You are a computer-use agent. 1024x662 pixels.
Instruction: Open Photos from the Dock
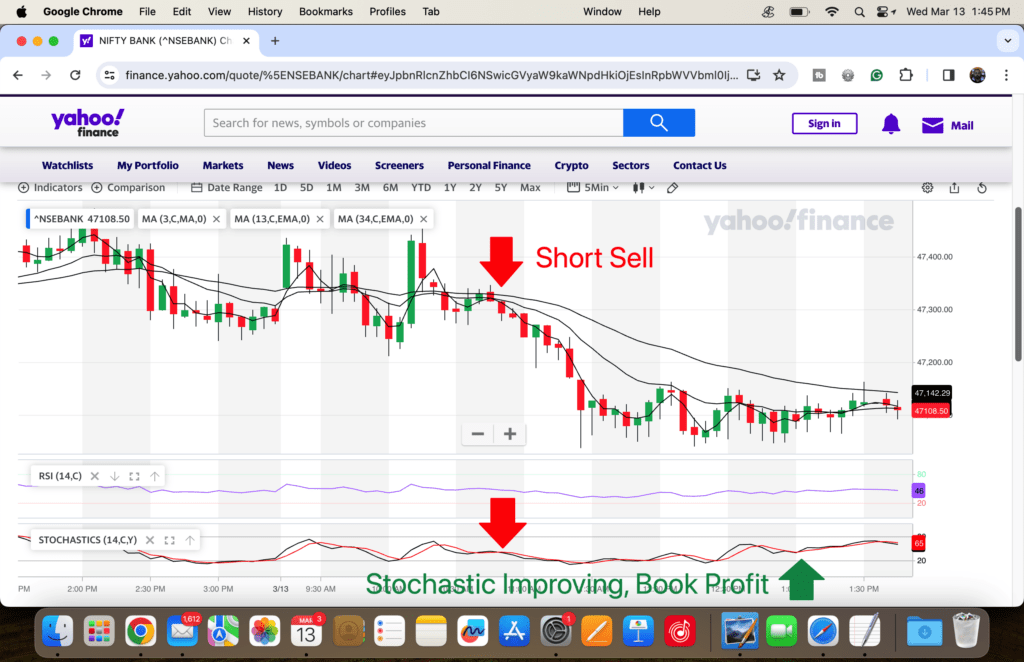click(264, 631)
